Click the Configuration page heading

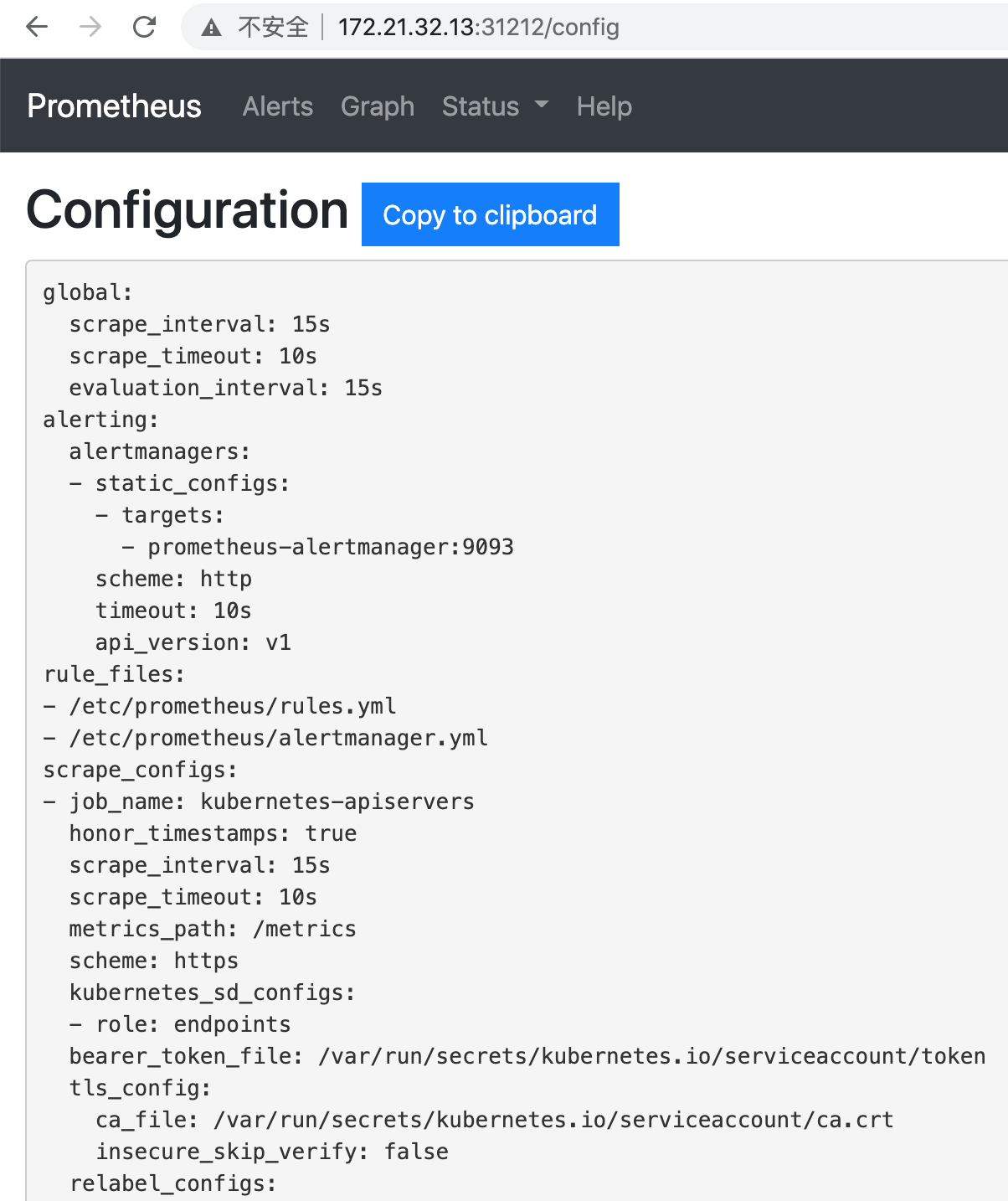[x=188, y=211]
